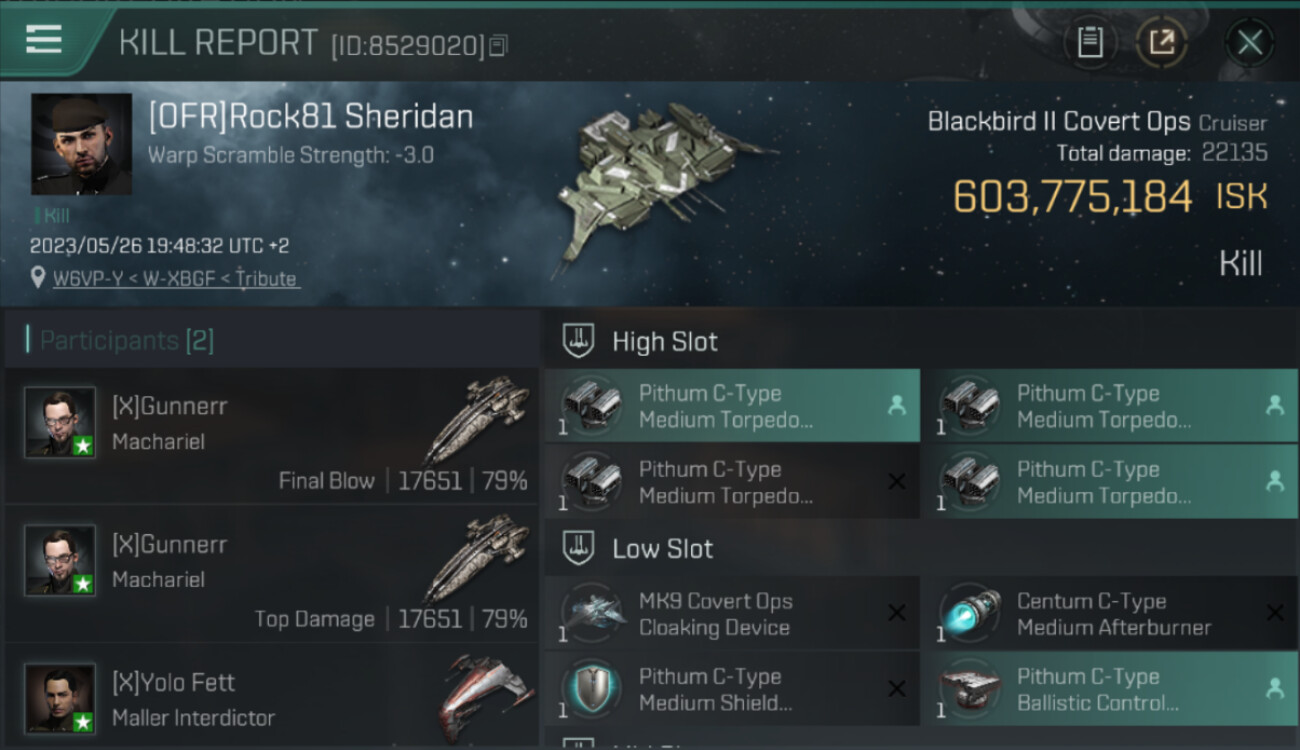This screenshot has width=1300, height=750.
Task: Close the kill report window
Action: (1250, 43)
